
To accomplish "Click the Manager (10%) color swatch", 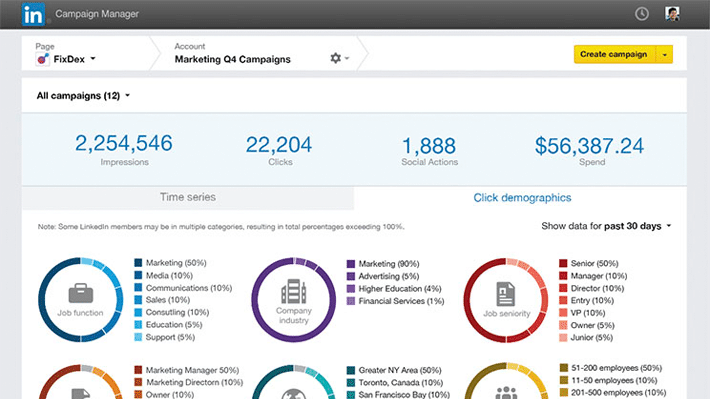I will pos(563,275).
